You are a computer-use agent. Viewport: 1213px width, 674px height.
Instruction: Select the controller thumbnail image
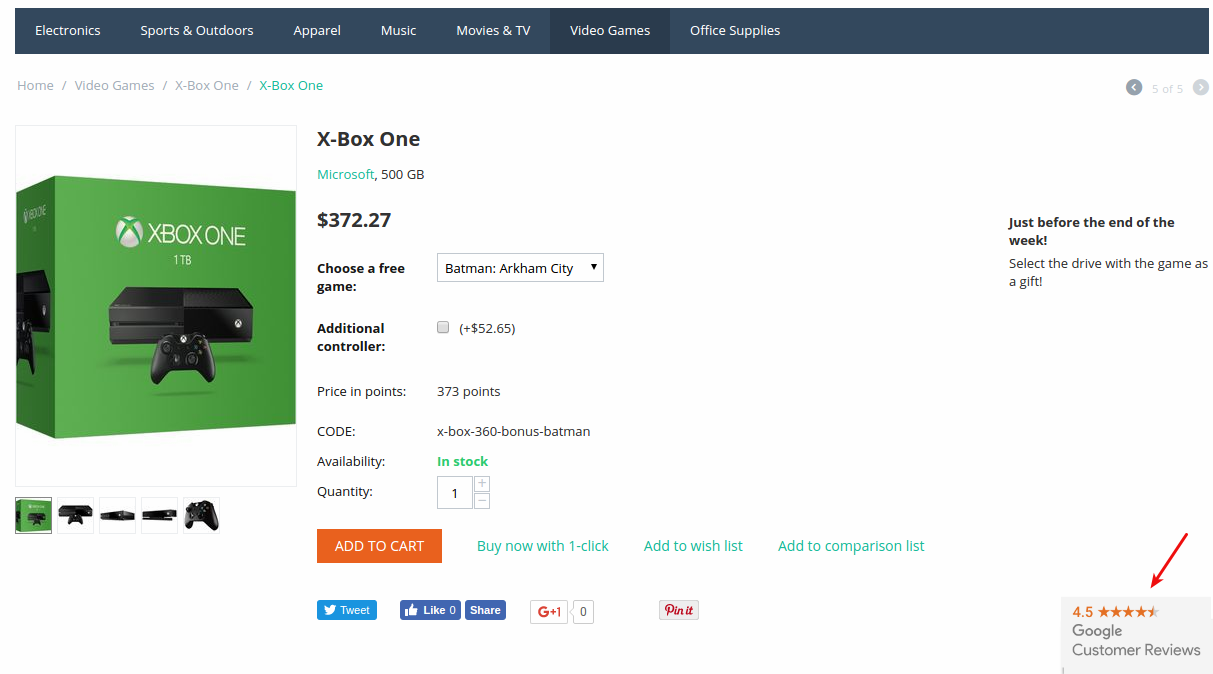click(201, 515)
